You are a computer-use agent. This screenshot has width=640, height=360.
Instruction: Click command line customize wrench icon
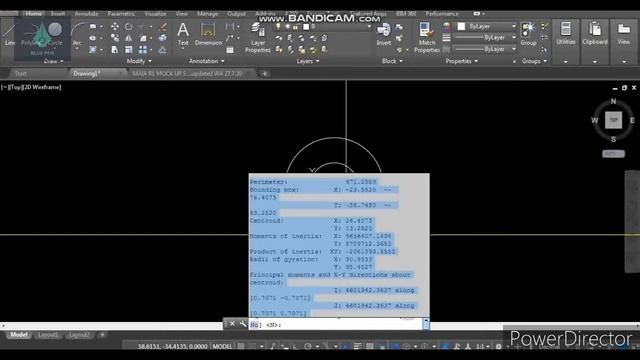[x=243, y=324]
